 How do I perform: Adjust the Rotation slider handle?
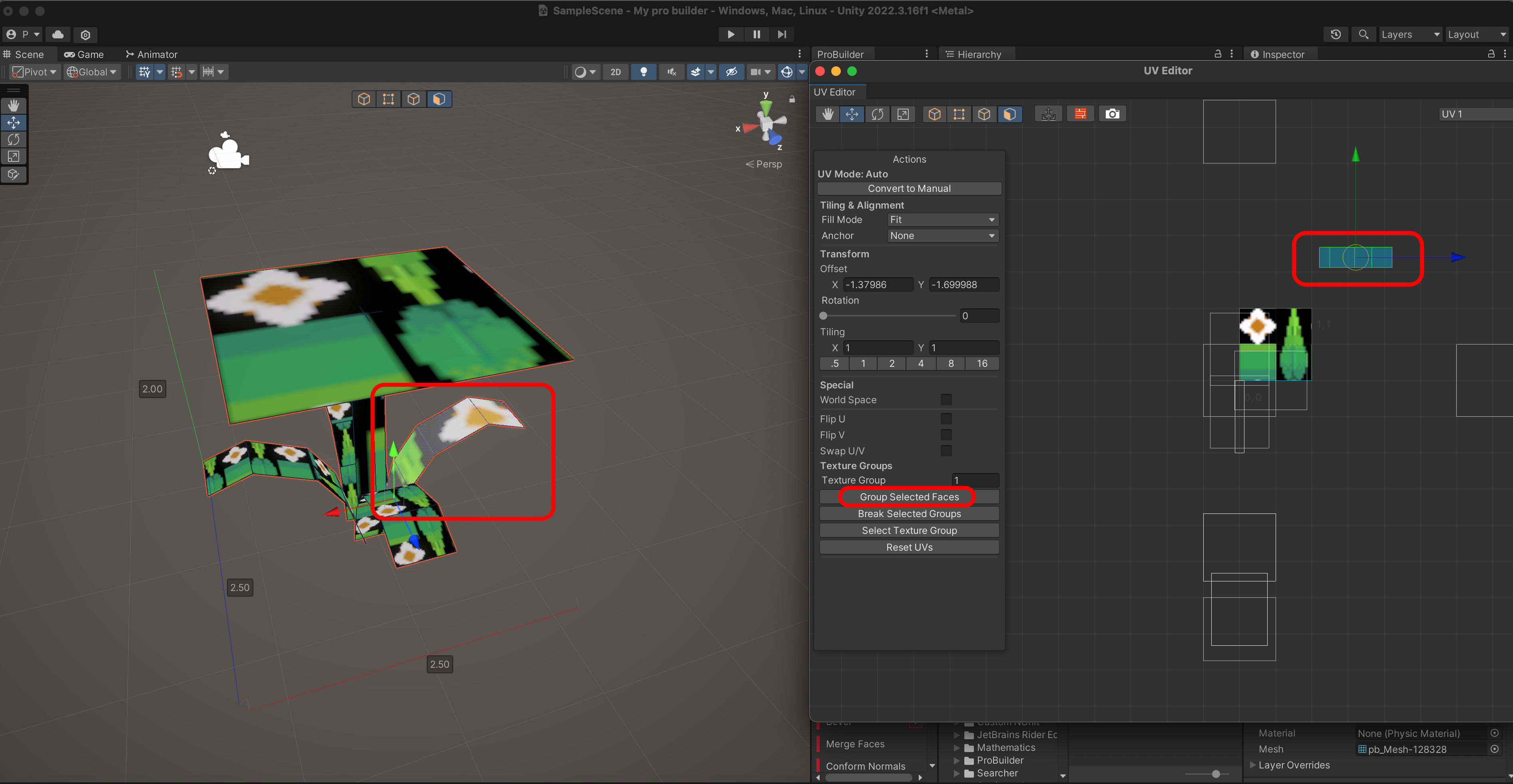click(x=824, y=316)
